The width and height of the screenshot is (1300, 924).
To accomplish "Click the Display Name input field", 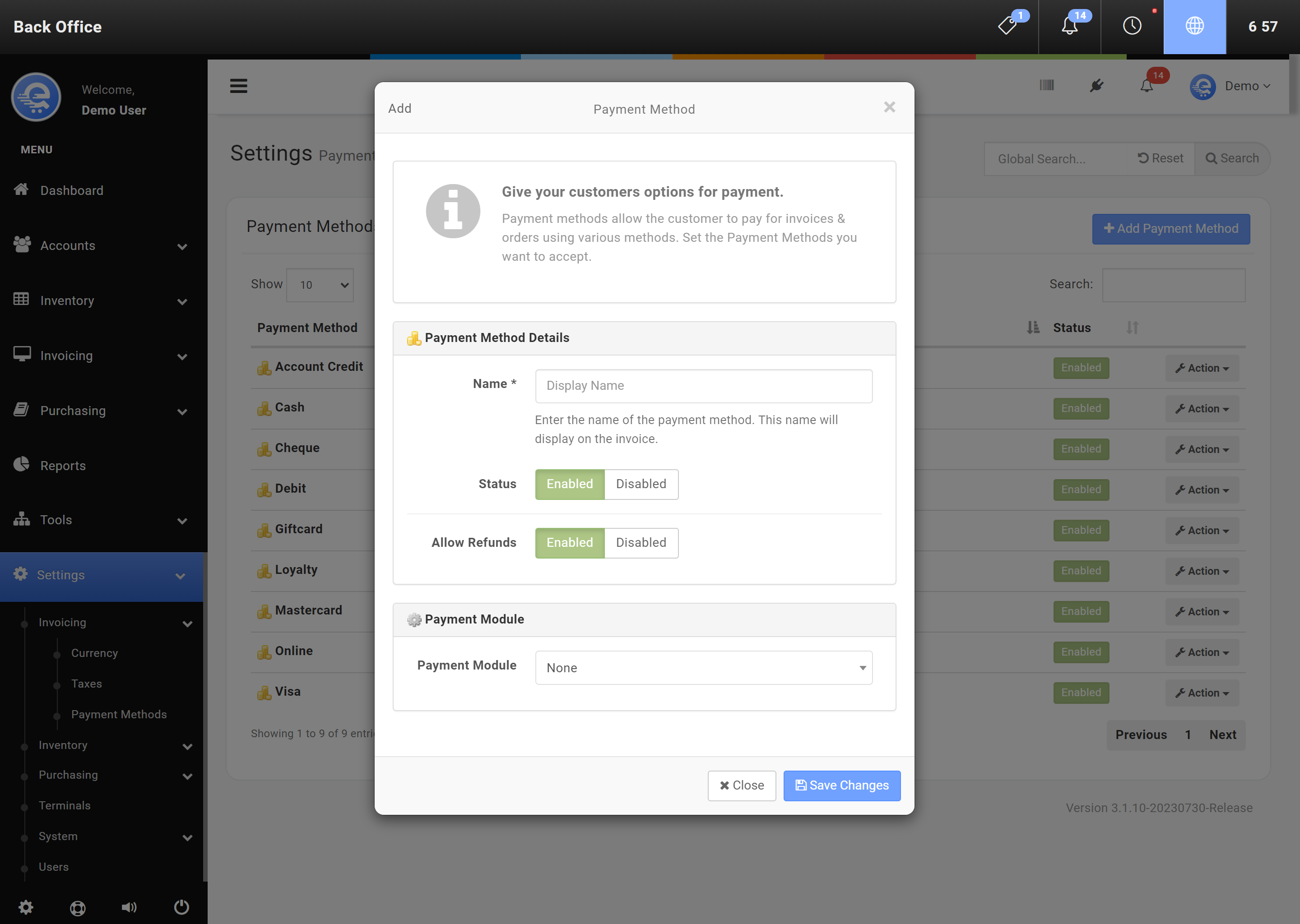I will tap(704, 386).
